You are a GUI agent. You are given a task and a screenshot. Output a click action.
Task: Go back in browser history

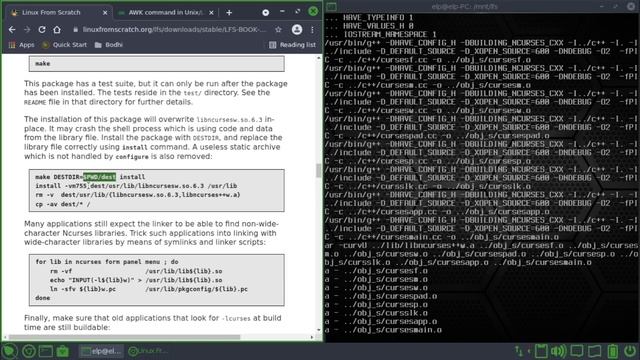(x=12, y=29)
